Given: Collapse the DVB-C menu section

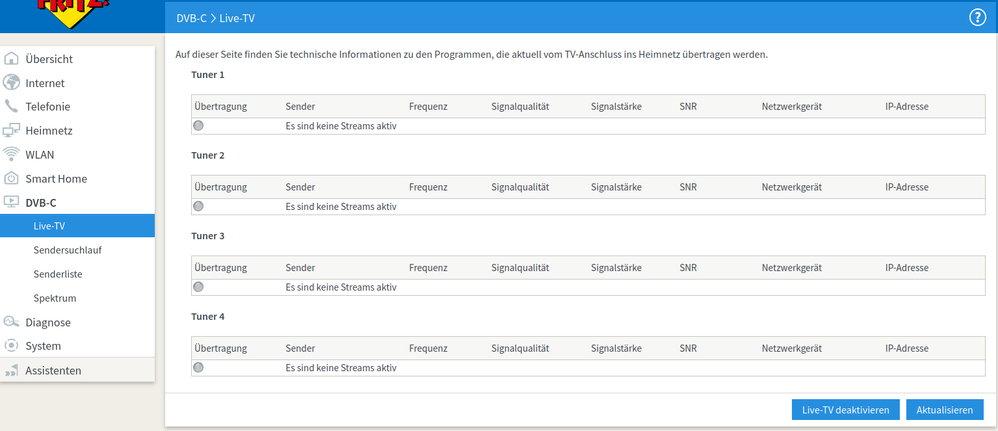Looking at the screenshot, I should (x=40, y=202).
